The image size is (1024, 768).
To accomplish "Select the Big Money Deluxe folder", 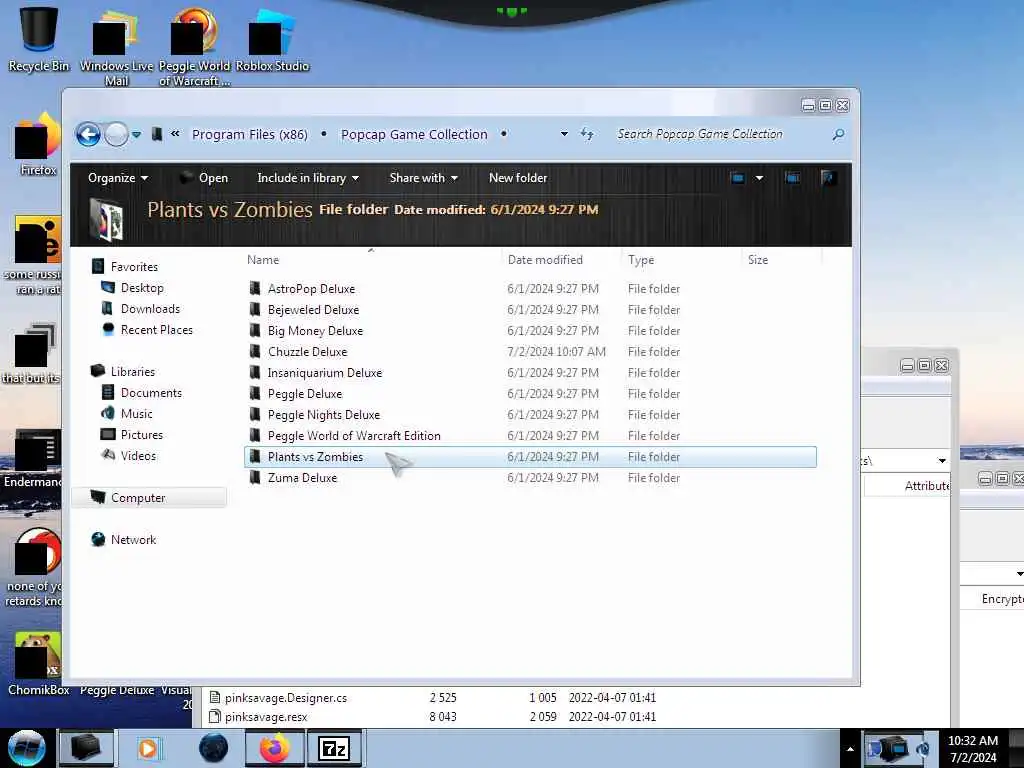I will 315,330.
